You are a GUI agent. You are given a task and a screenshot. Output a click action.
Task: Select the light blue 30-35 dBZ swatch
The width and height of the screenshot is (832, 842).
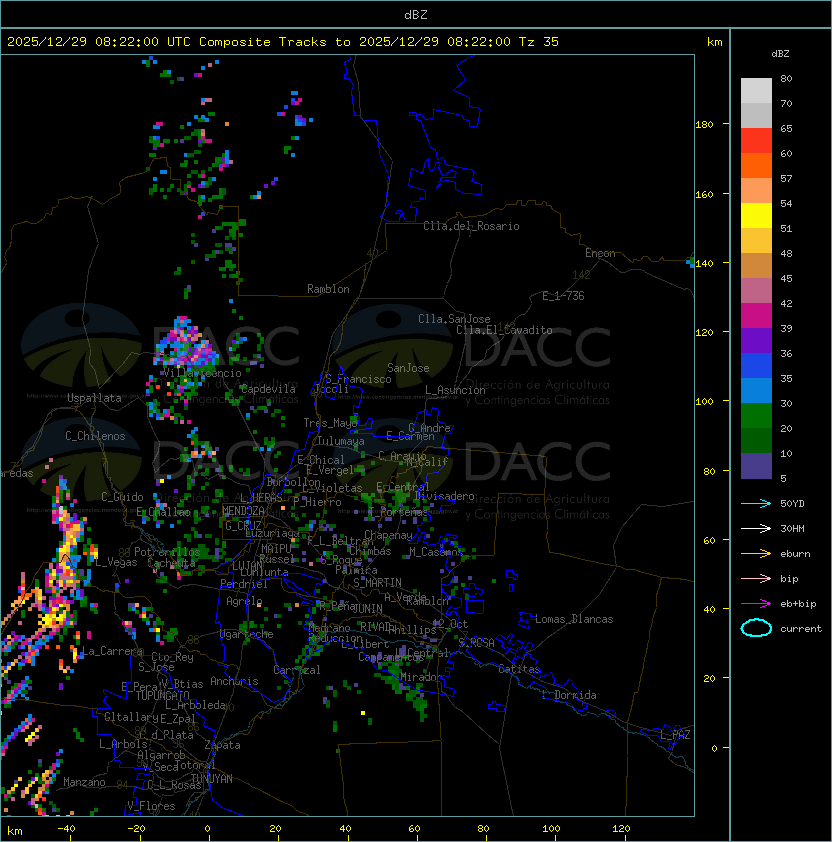756,390
